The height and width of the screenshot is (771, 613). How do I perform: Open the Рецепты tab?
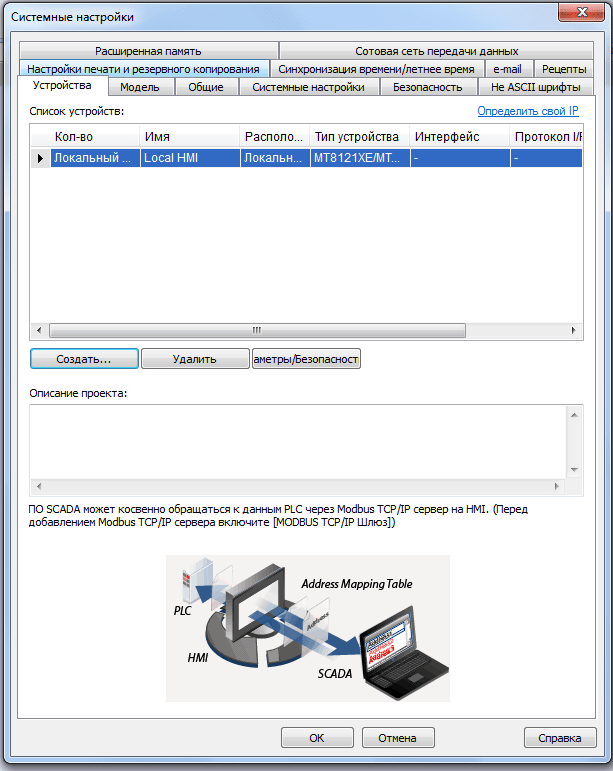pos(564,69)
